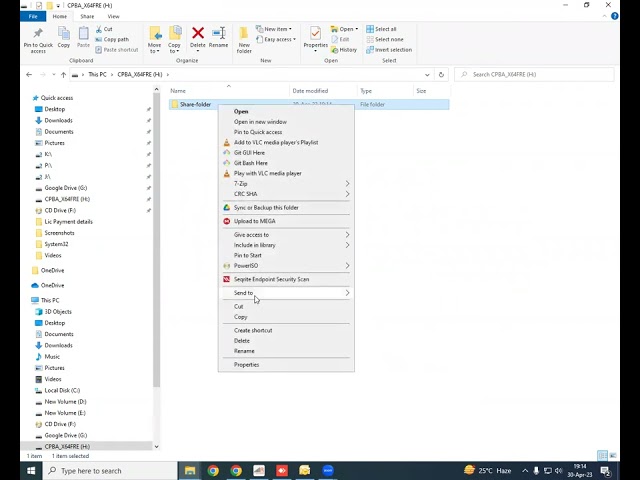Open the Move to dropdown

click(154, 40)
